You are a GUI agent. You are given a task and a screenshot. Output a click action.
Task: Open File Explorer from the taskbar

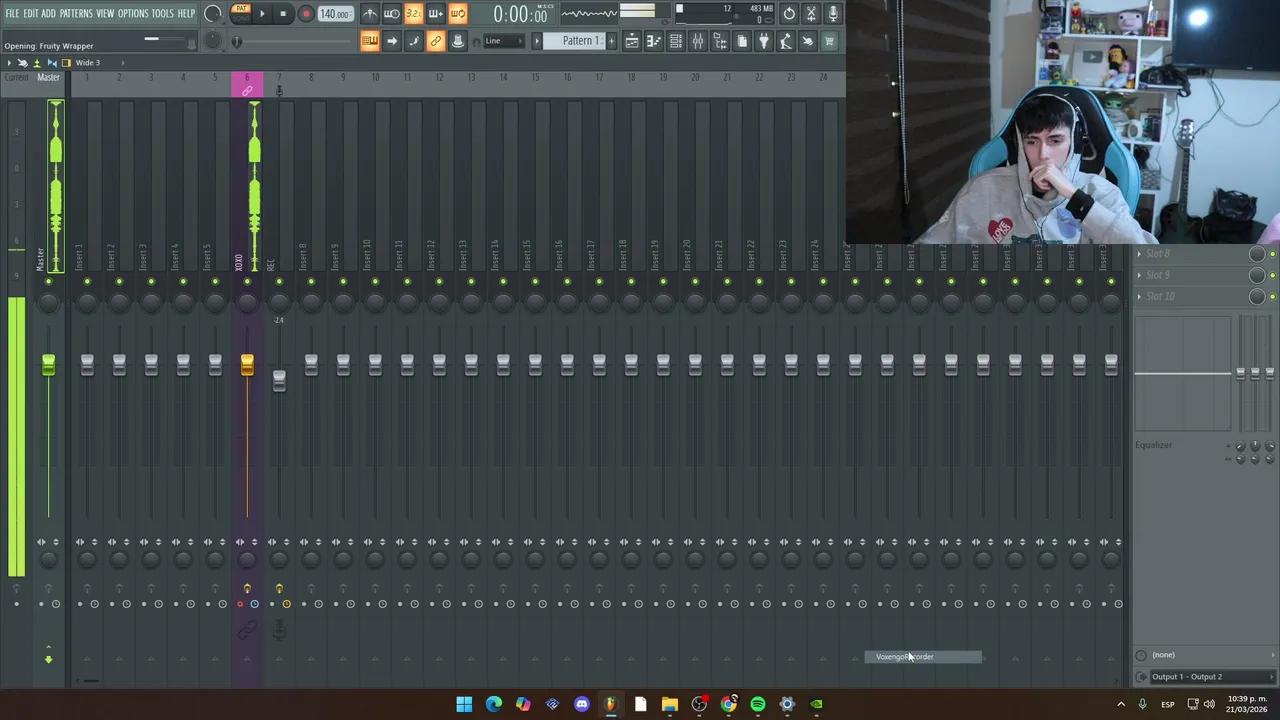pyautogui.click(x=670, y=704)
